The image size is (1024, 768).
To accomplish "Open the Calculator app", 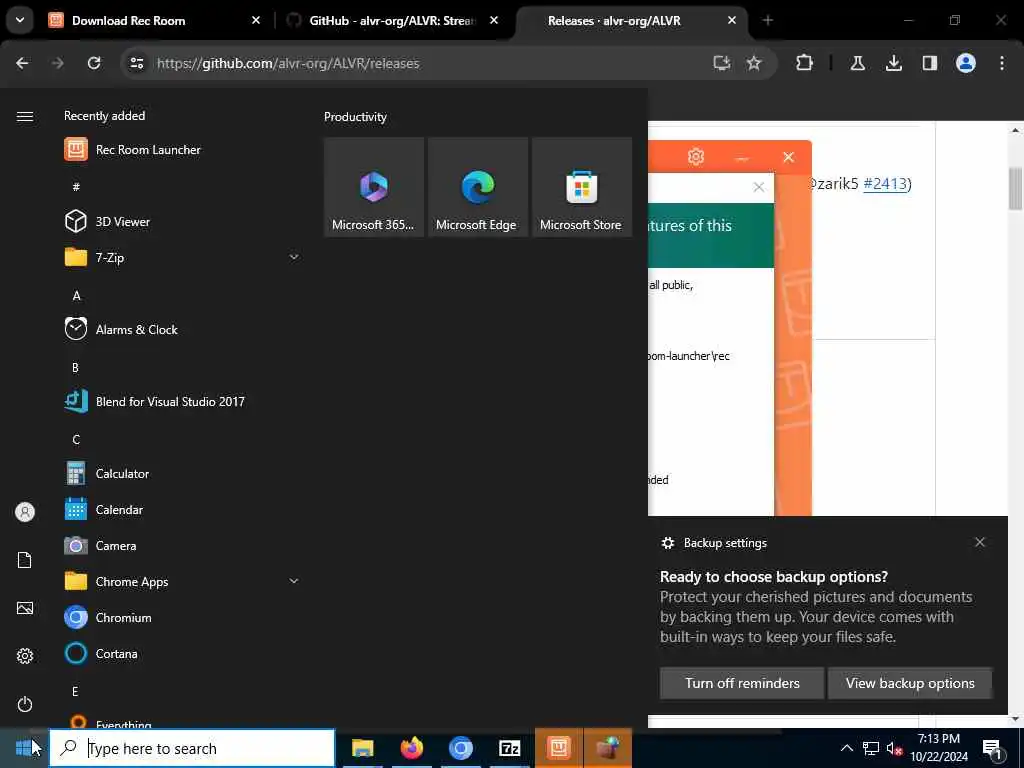I will pos(182,473).
